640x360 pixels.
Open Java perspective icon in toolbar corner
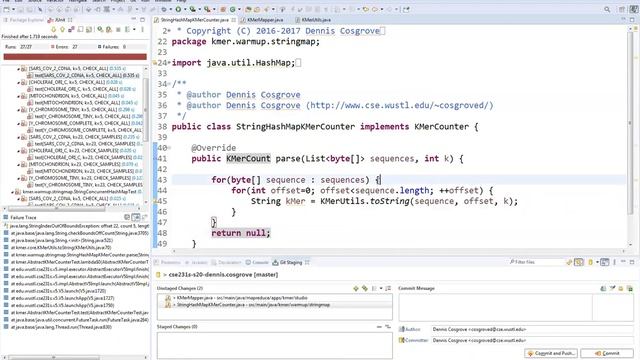point(633,9)
